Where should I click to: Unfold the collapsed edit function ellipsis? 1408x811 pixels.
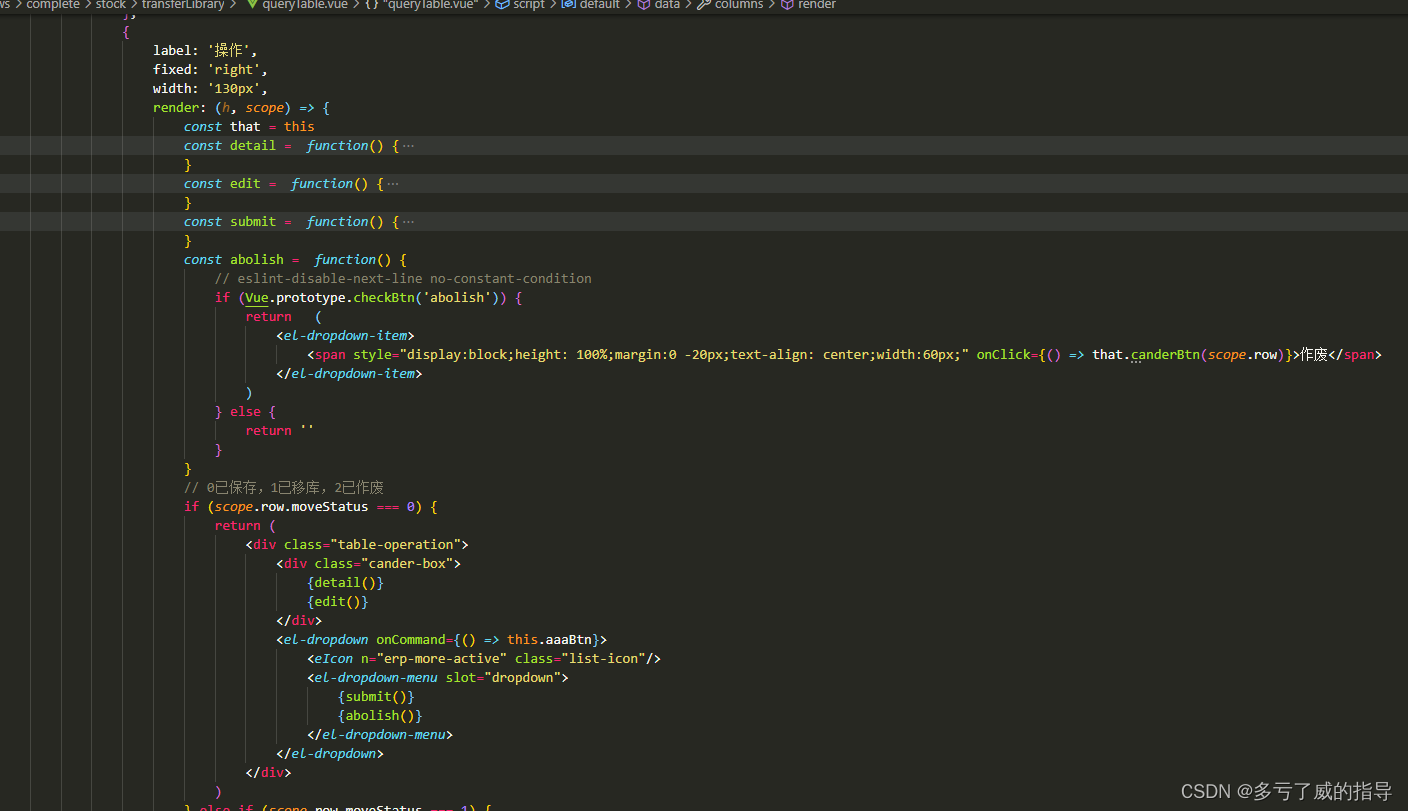pyautogui.click(x=392, y=184)
